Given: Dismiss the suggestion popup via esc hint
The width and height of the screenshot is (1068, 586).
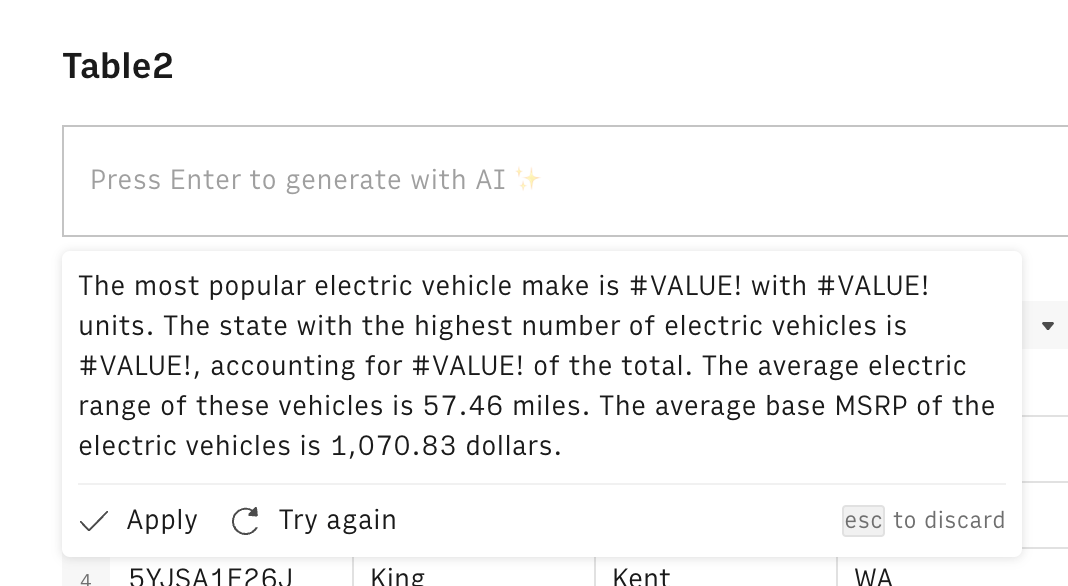Looking at the screenshot, I should (863, 520).
